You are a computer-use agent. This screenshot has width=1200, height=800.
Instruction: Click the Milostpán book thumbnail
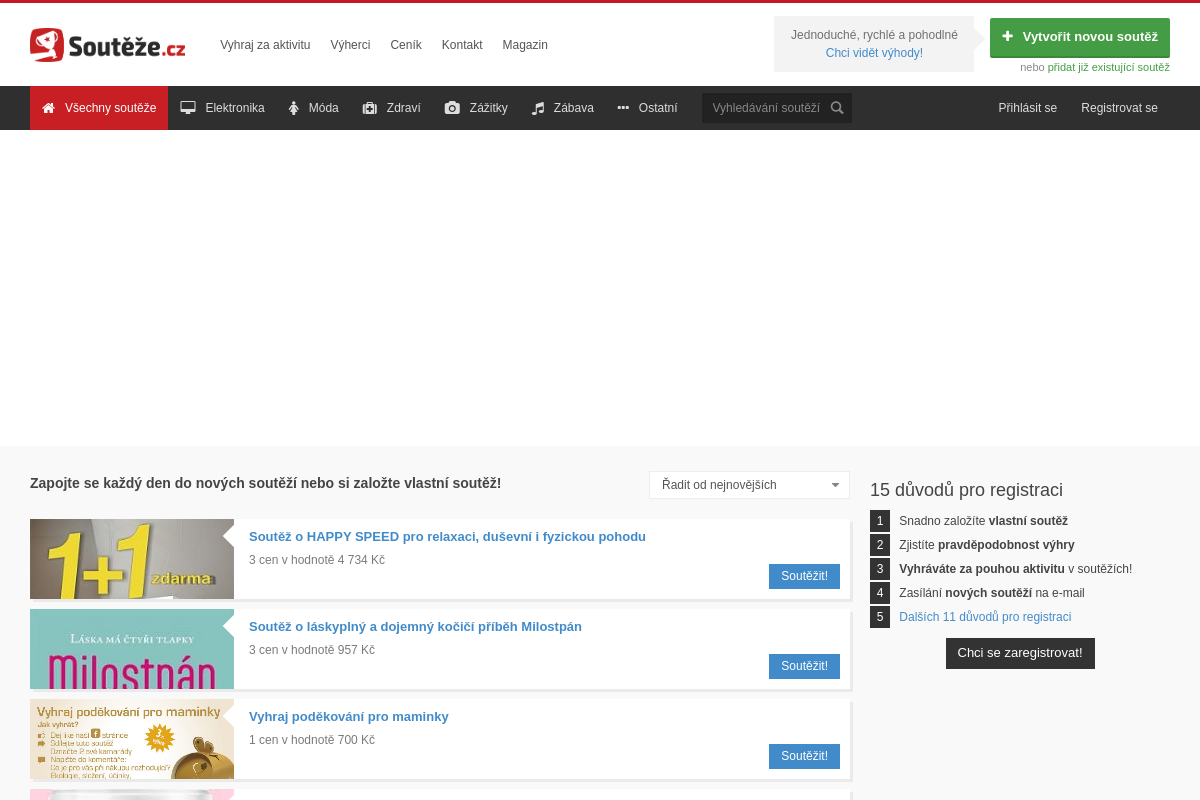click(132, 649)
